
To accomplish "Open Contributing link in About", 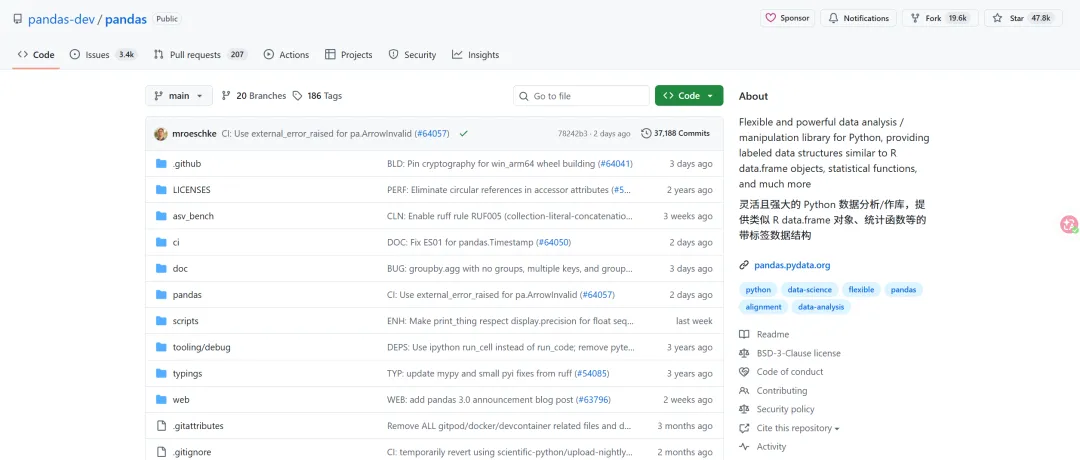I will [x=782, y=390].
